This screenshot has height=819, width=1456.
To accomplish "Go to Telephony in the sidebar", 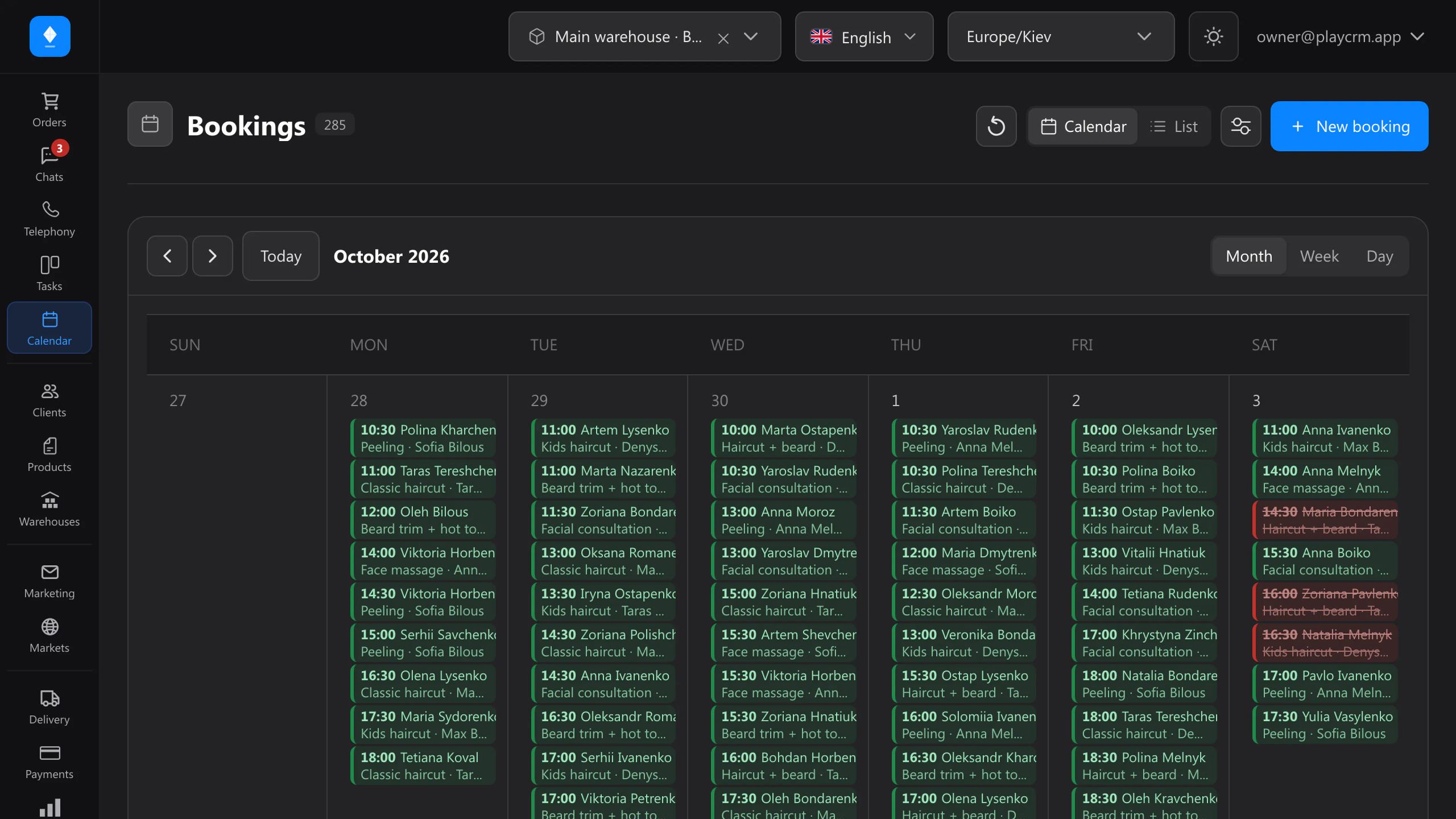I will (x=49, y=218).
